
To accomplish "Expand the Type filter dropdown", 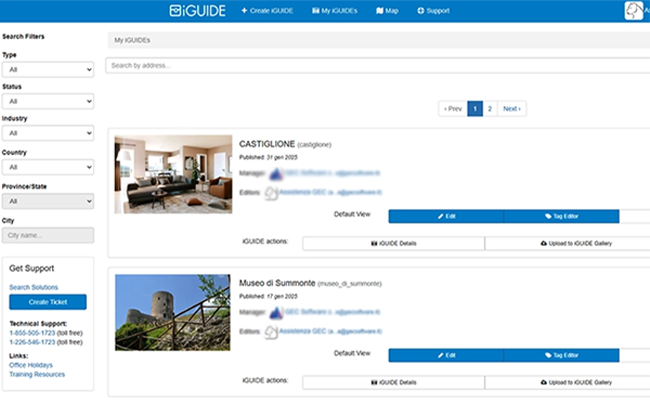I will click(48, 70).
